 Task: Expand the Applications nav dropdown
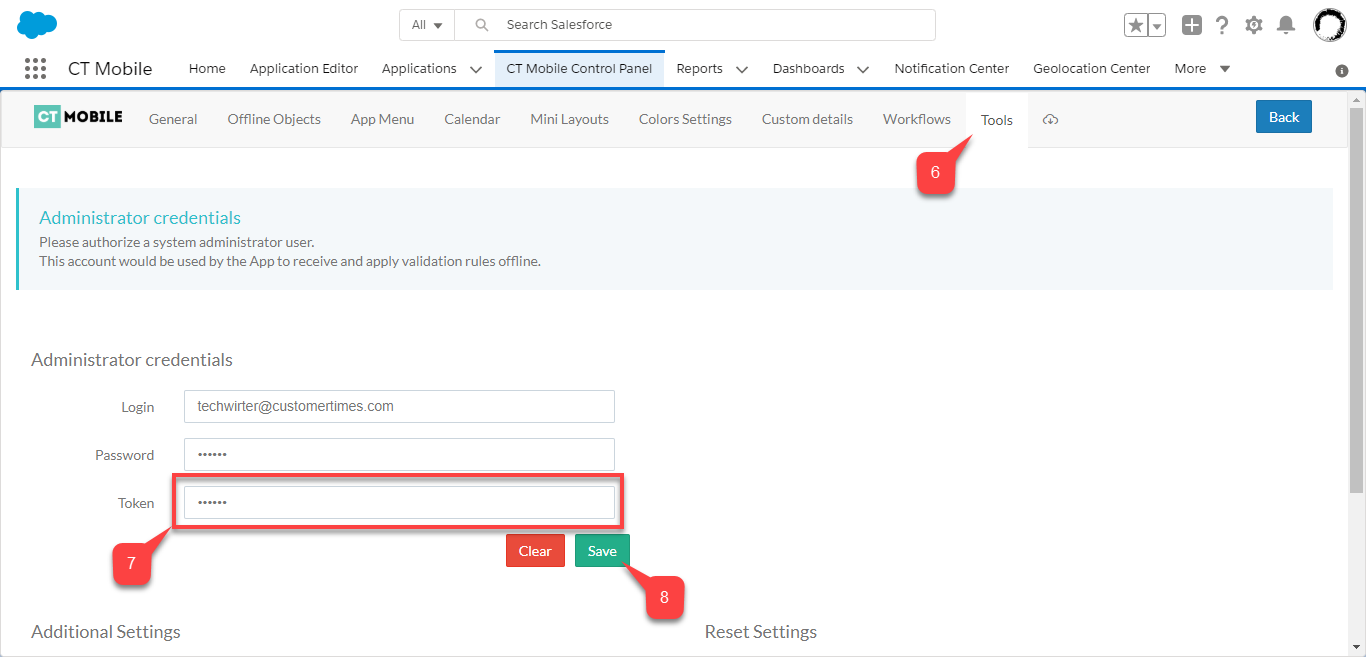(476, 69)
